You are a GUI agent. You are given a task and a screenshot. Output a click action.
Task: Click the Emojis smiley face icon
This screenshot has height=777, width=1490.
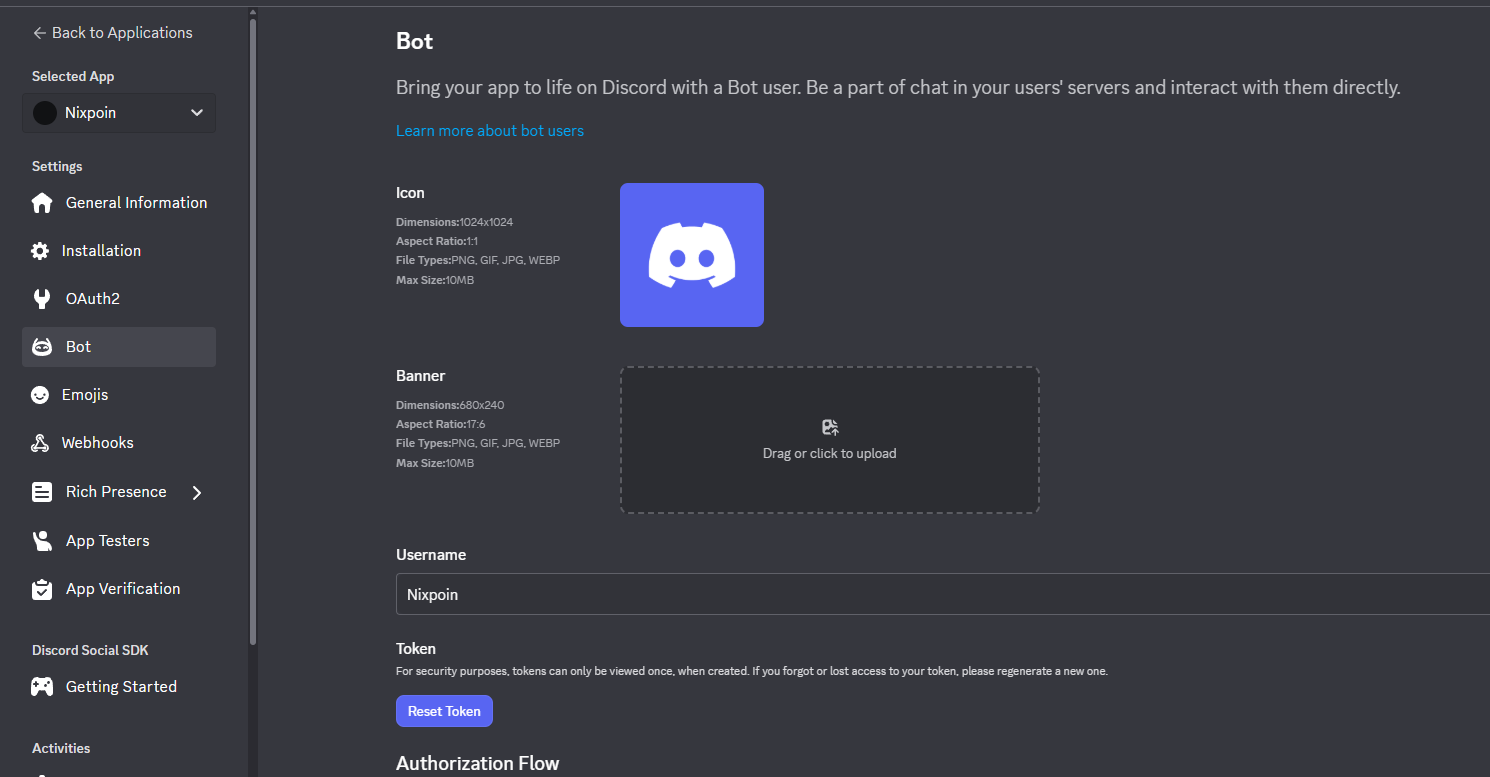point(40,395)
